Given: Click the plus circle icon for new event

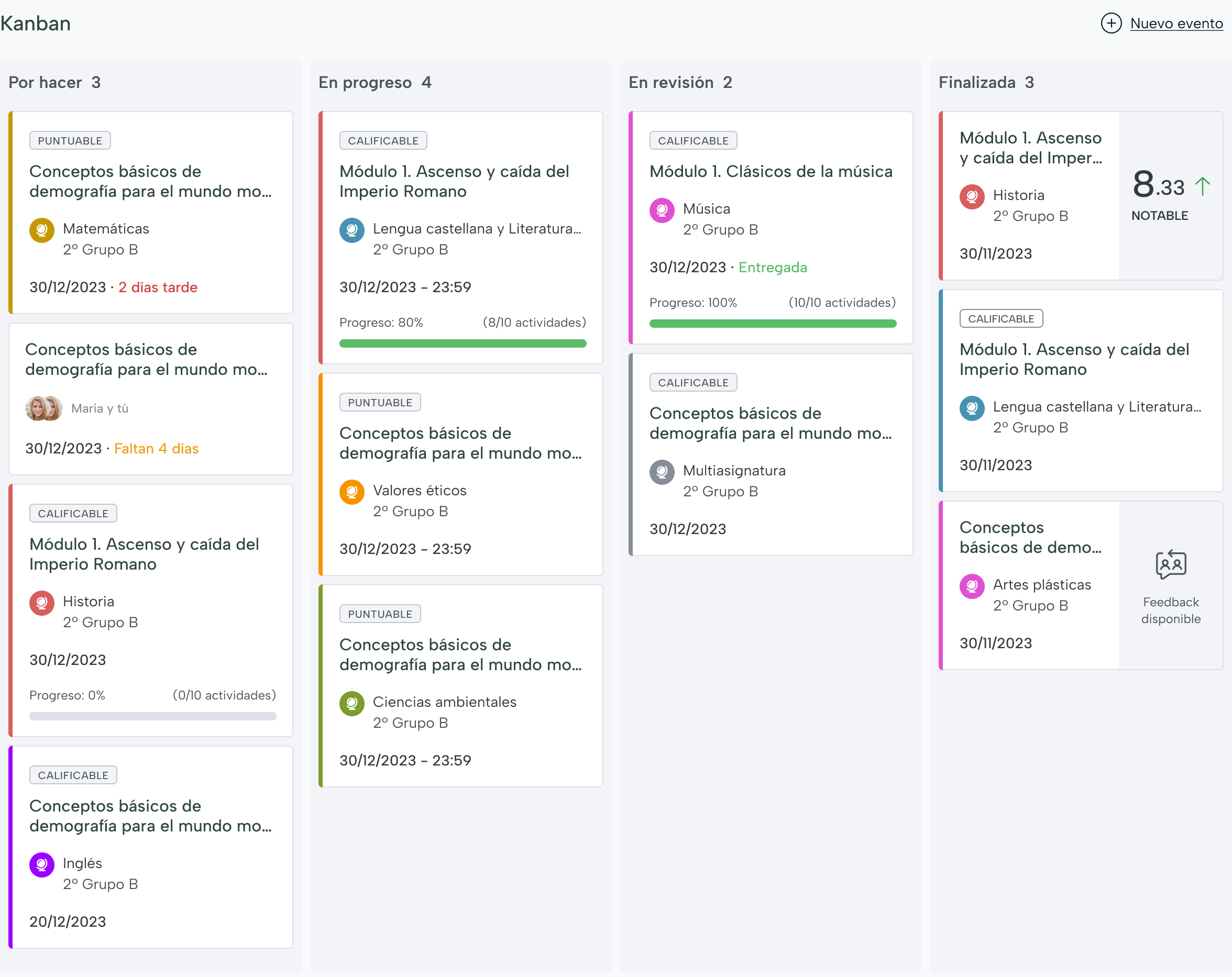Looking at the screenshot, I should coord(1111,24).
